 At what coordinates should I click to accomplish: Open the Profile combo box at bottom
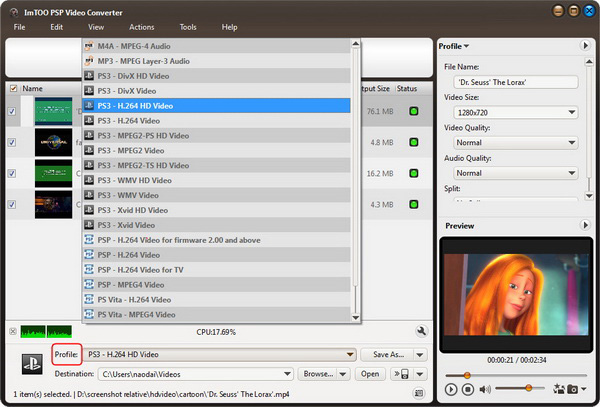click(x=220, y=355)
